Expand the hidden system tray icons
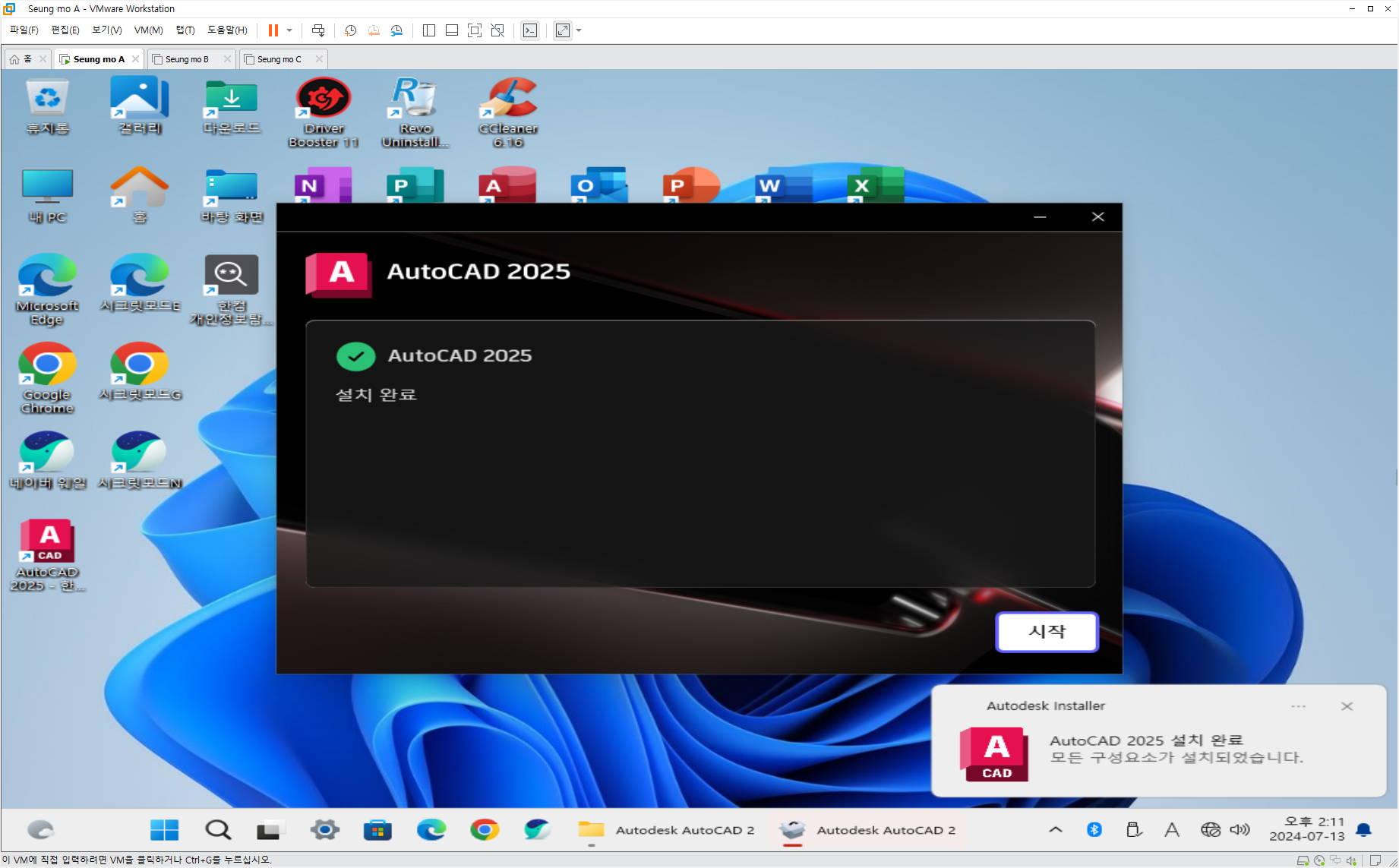The height and width of the screenshot is (868, 1399). click(x=1056, y=830)
